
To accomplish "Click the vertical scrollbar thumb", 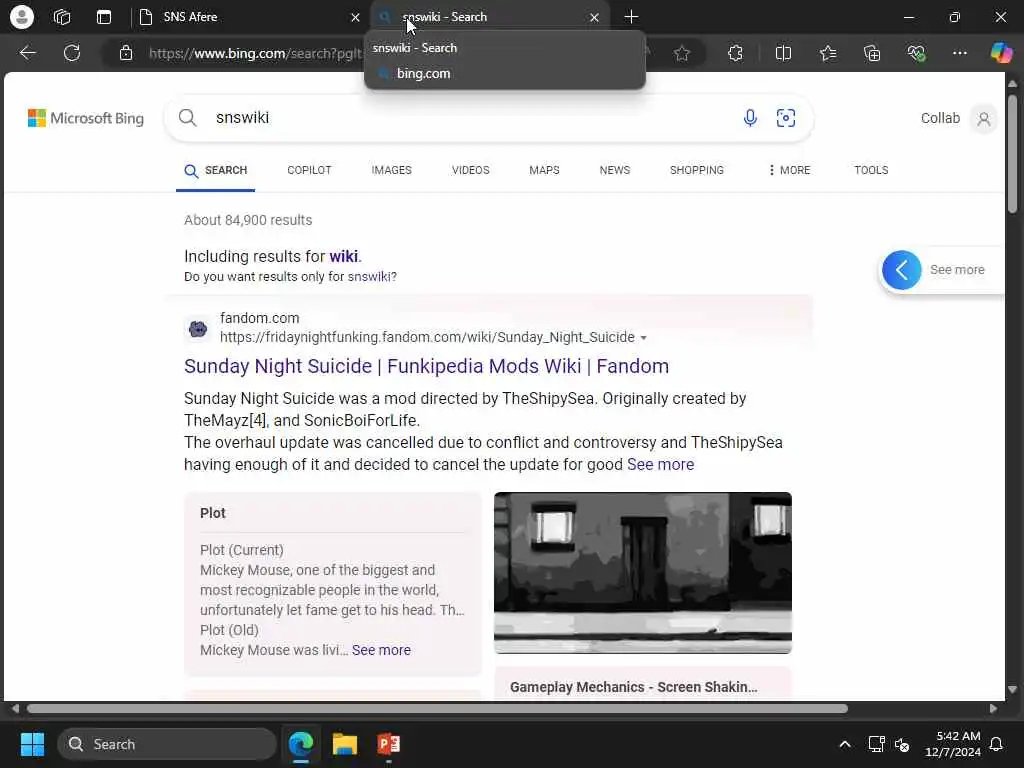I will click(1012, 154).
